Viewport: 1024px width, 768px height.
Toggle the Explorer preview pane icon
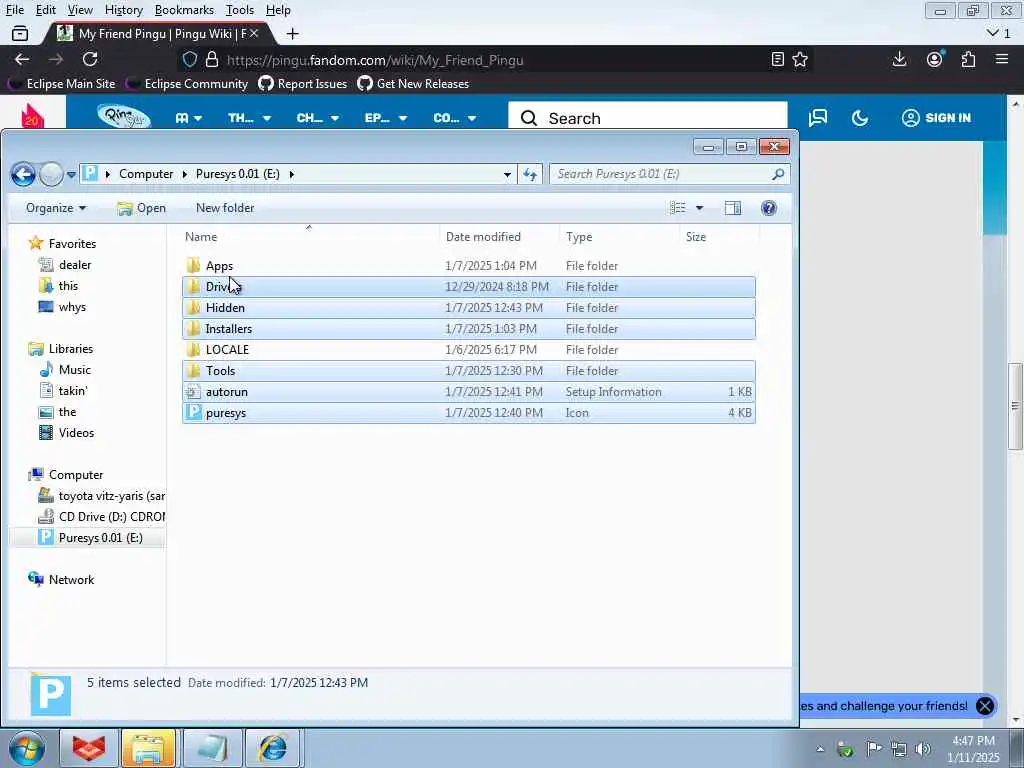pyautogui.click(x=733, y=208)
